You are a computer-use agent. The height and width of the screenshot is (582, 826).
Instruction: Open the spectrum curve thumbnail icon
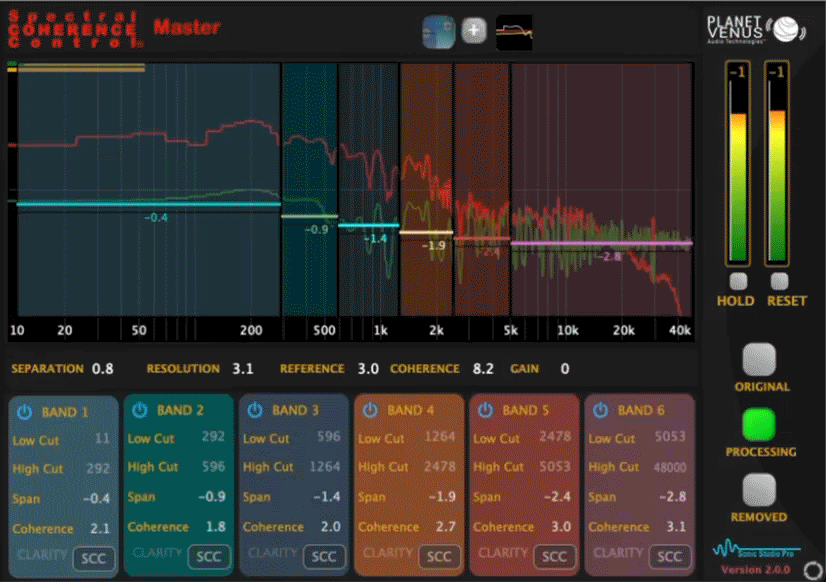coord(514,31)
